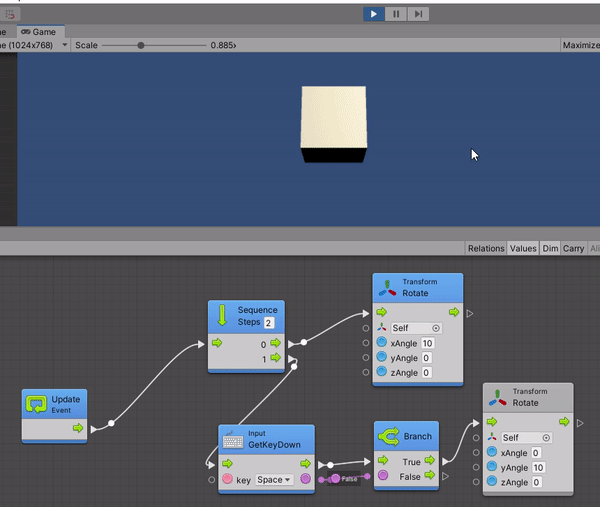This screenshot has height=507, width=600.
Task: Click the Update Event node icon
Action: 37,405
